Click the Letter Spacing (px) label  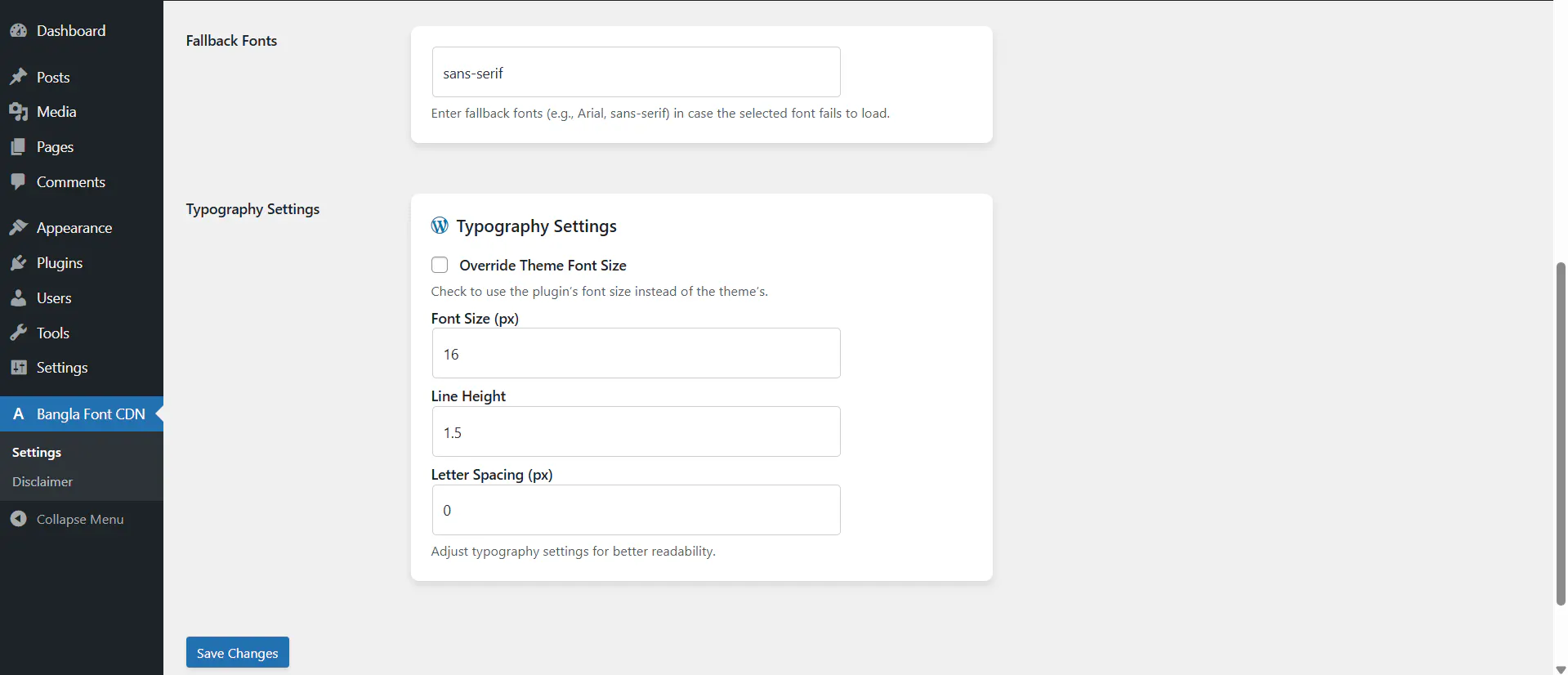pyautogui.click(x=492, y=475)
